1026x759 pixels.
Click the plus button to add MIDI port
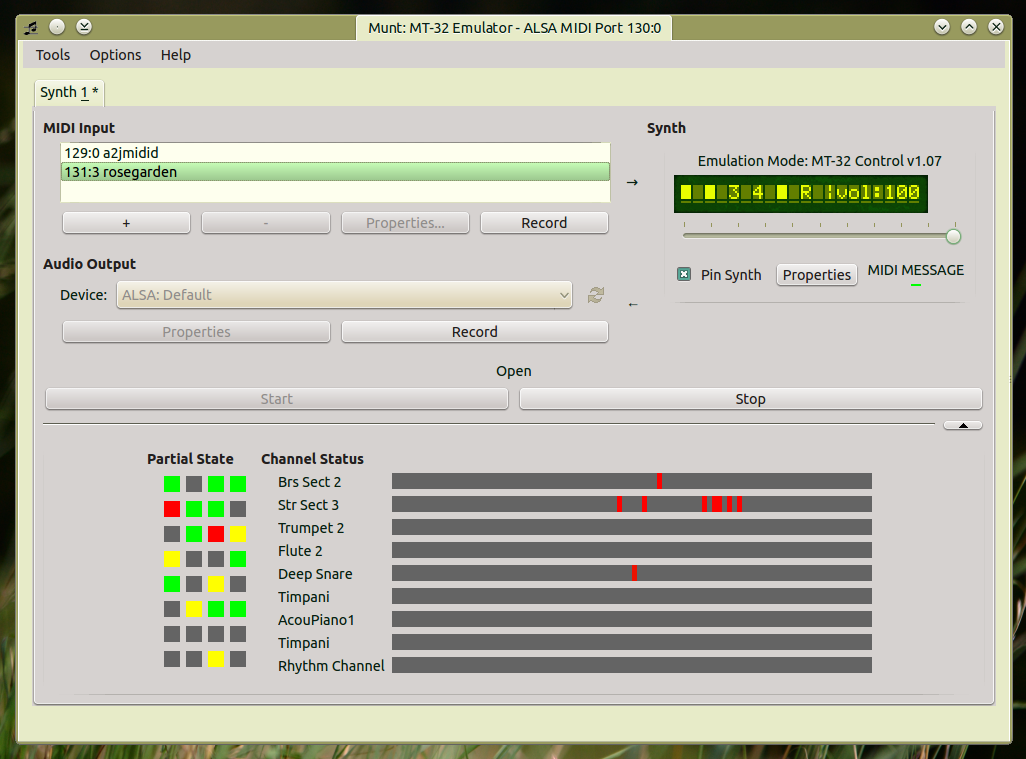pos(126,223)
